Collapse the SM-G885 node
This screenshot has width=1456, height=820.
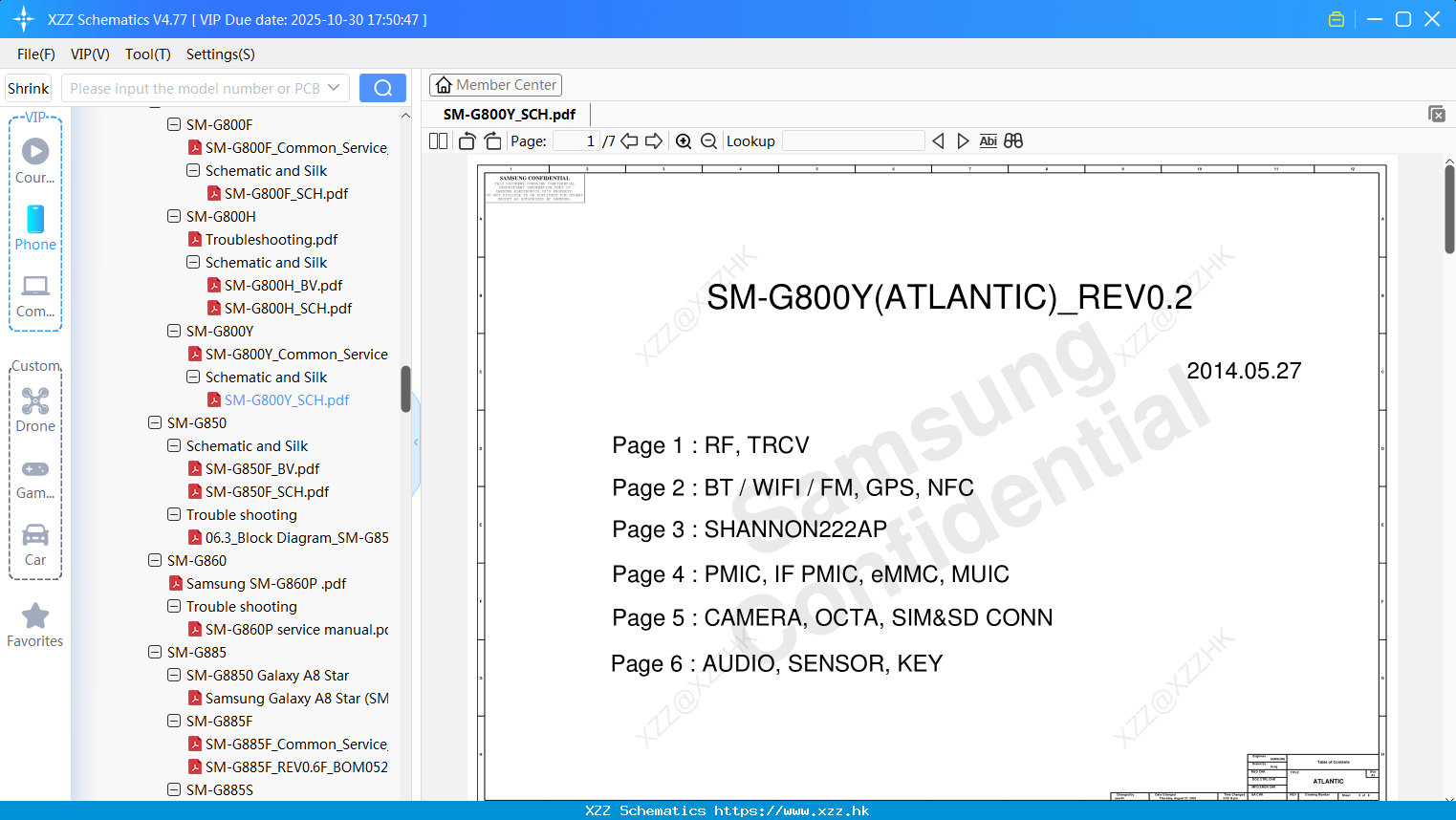click(155, 652)
